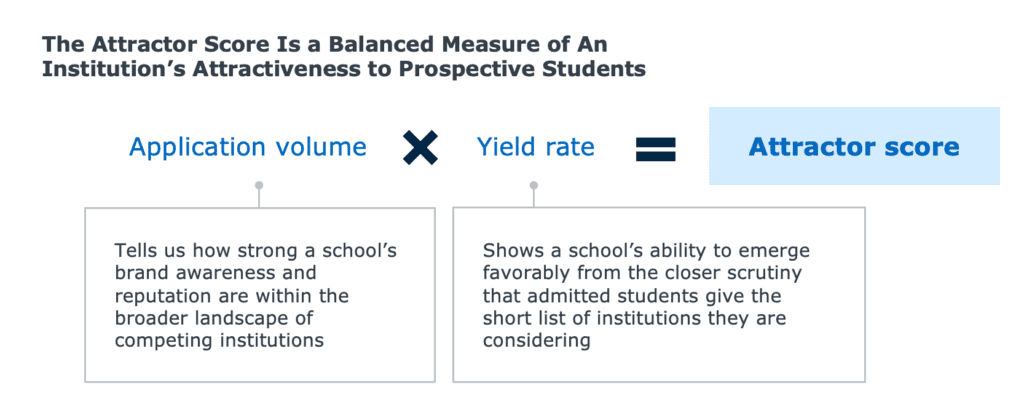Viewport: 1024px width, 418px height.
Task: Select the text 'Shows a school's ability to emerge'
Action: [646, 251]
